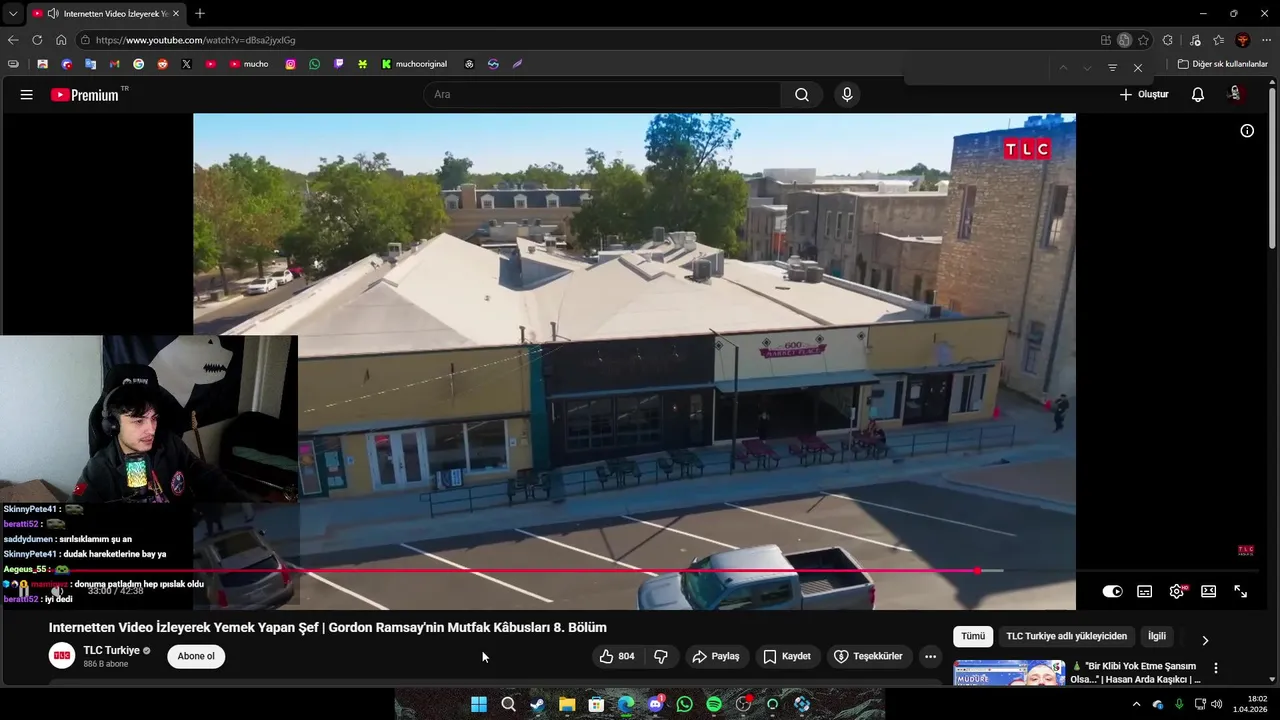Viewport: 1280px width, 720px height.
Task: Open tab search dropdown in title bar
Action: pos(13,13)
